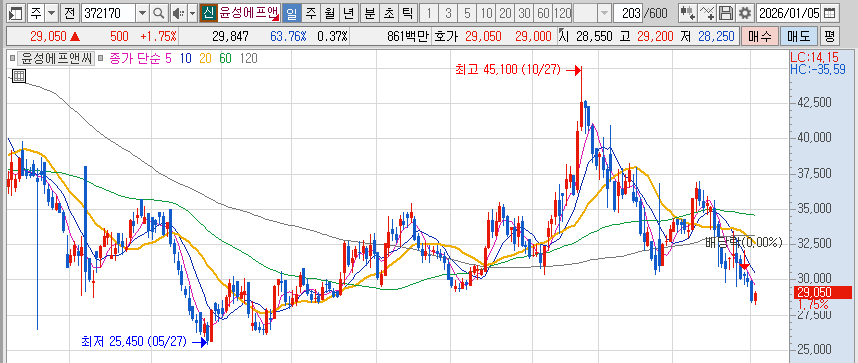Toggle the 전 button
Screen dimensions: 858x363
(69, 13)
